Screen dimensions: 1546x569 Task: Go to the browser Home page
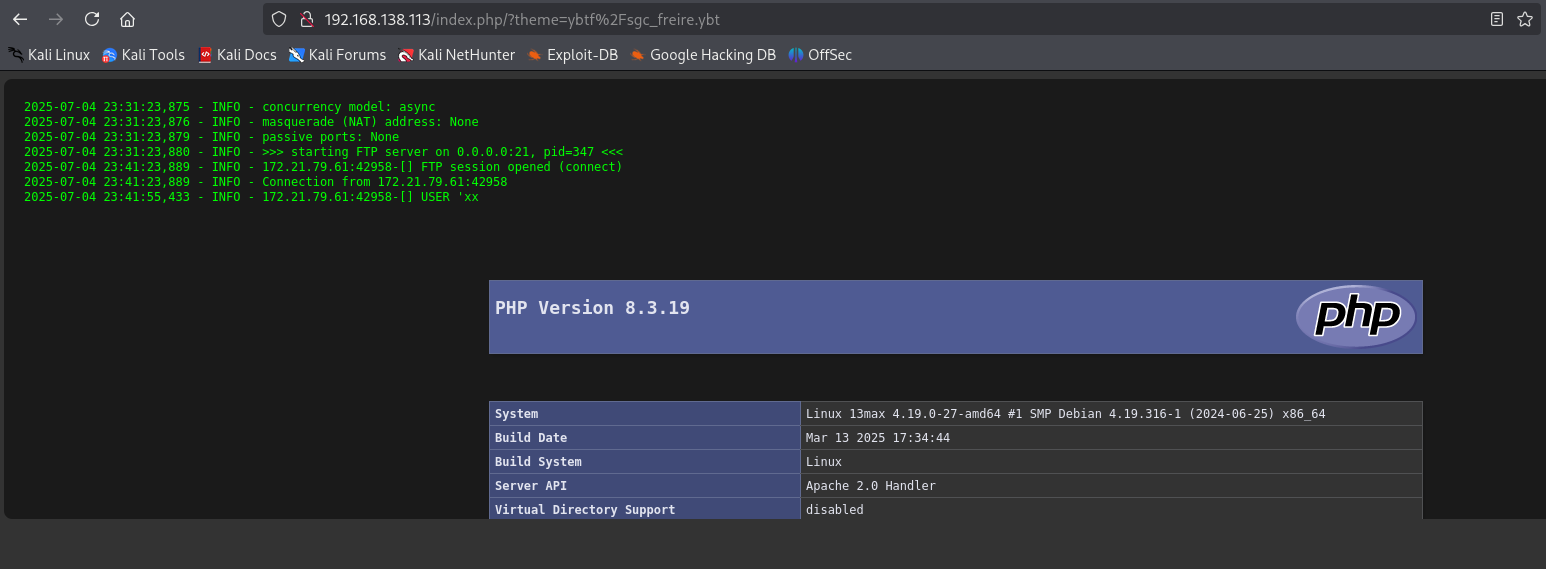click(x=127, y=19)
